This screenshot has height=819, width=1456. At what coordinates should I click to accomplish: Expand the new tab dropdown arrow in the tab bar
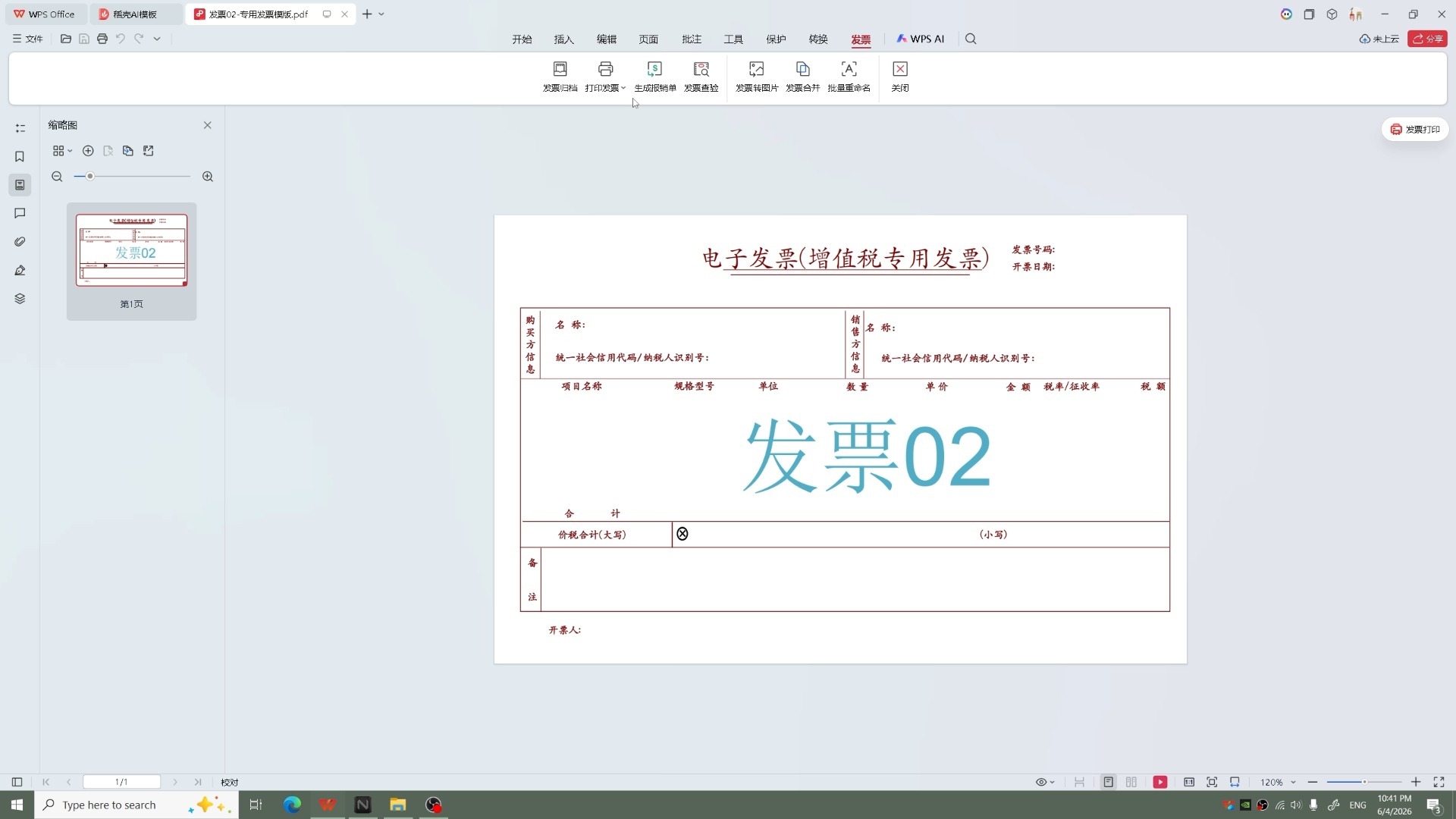pos(381,14)
